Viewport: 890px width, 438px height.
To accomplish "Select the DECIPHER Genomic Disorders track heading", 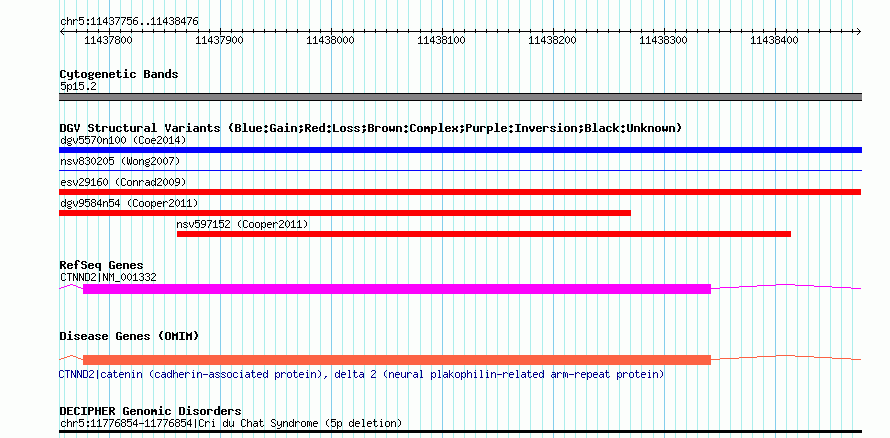I will 150,411.
